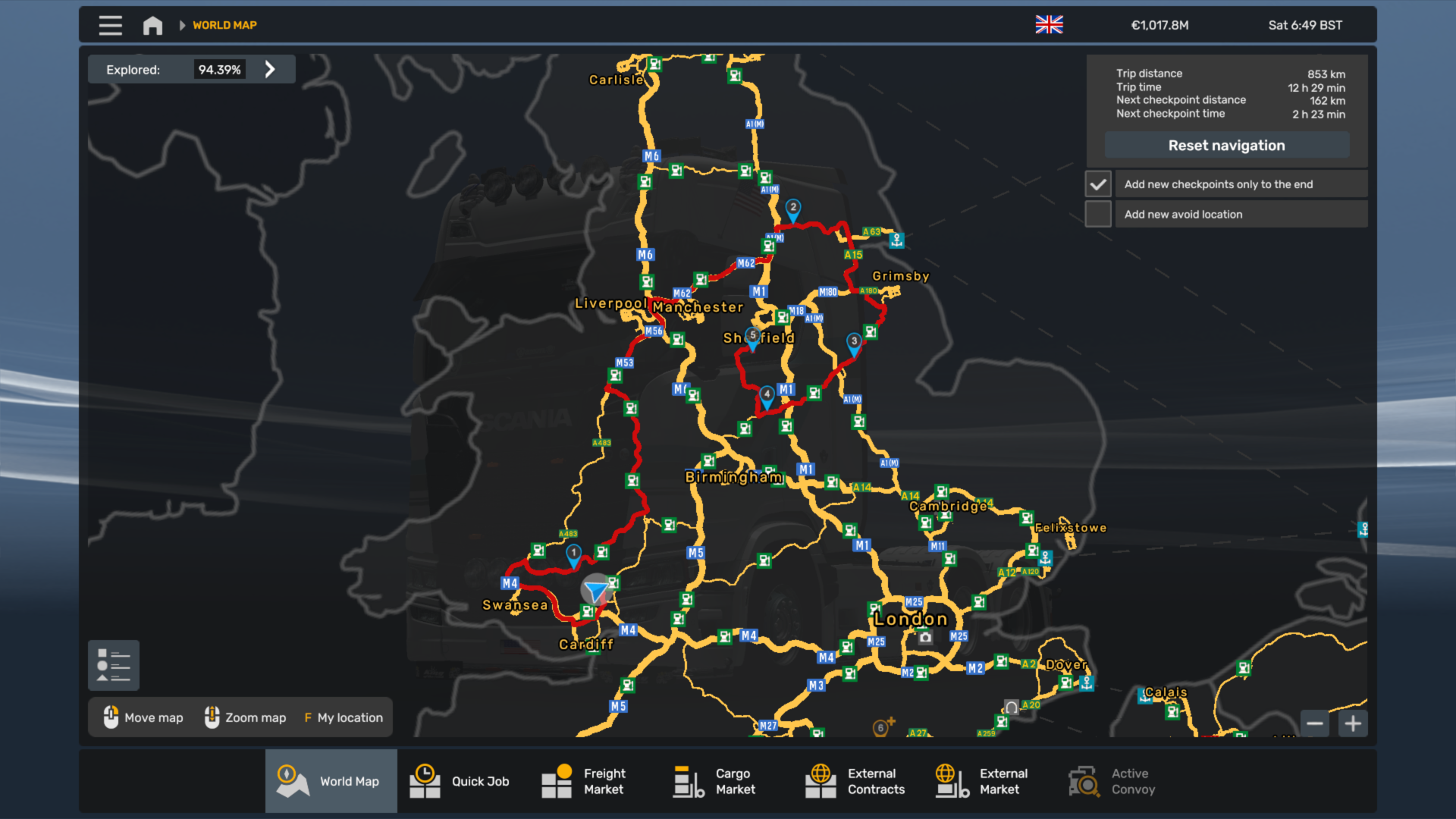Screen dimensions: 1456x819
Task: Go to the home screen icon
Action: coord(152,25)
